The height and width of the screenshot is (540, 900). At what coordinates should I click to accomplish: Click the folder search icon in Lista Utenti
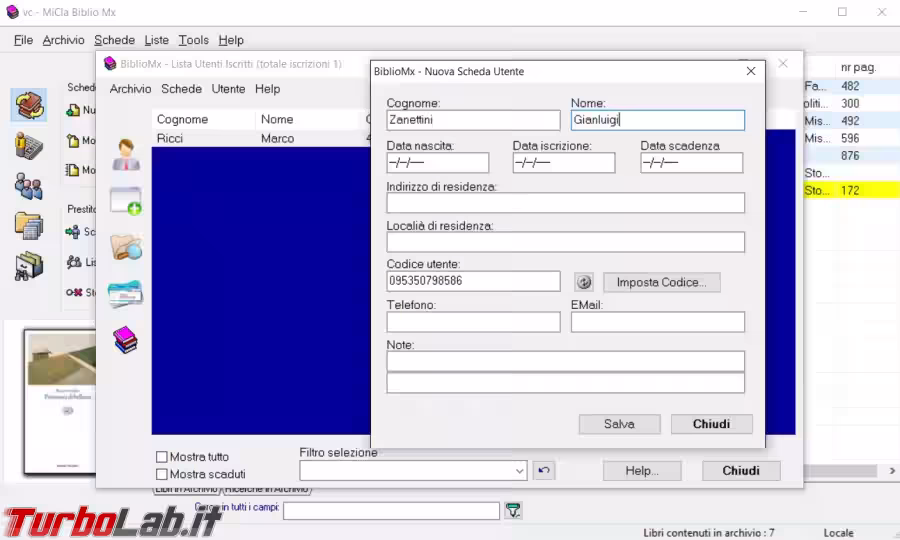(126, 247)
